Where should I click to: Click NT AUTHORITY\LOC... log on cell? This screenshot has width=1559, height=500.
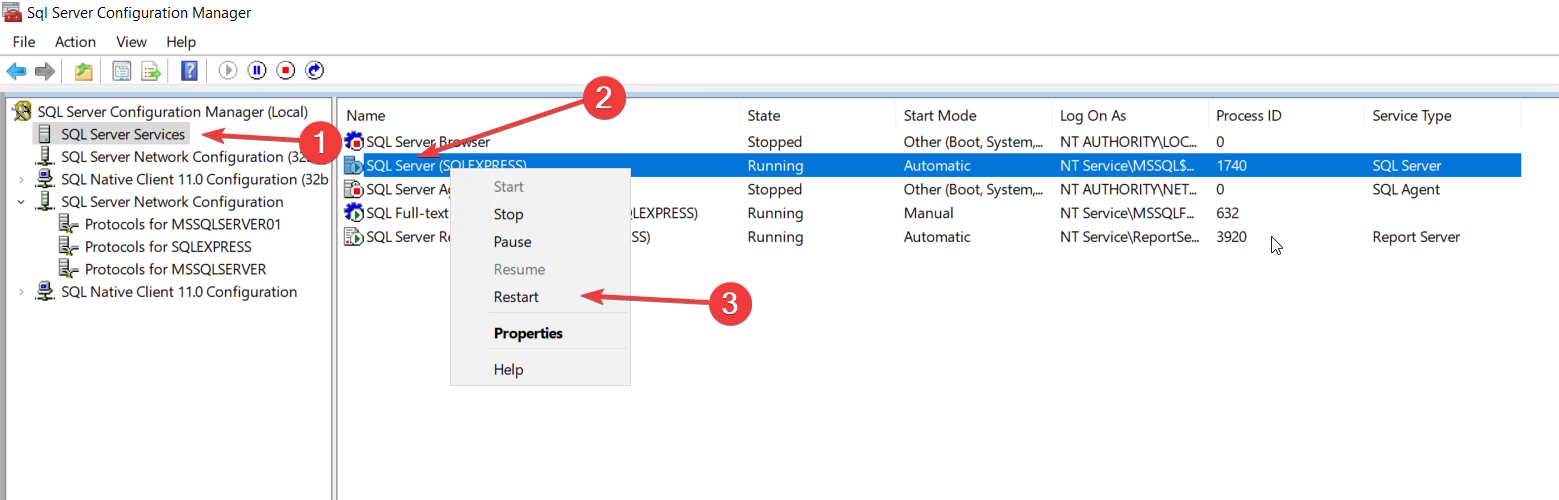coord(1128,142)
